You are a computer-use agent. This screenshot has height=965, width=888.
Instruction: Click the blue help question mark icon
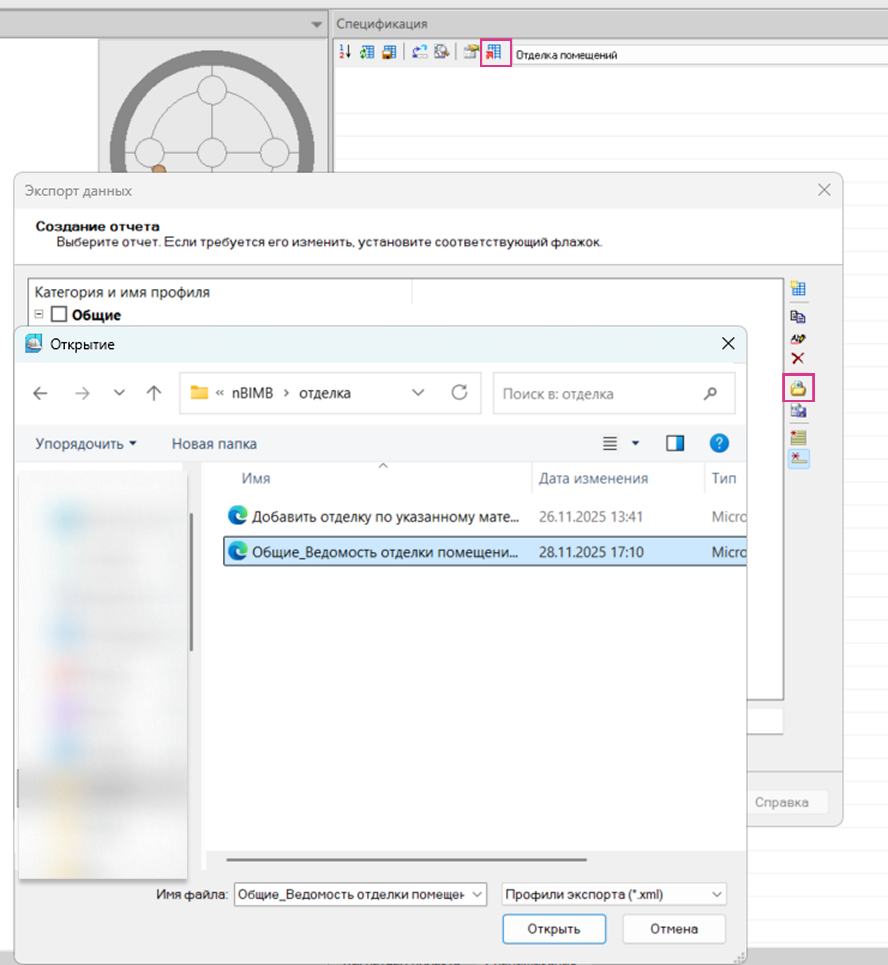(719, 443)
